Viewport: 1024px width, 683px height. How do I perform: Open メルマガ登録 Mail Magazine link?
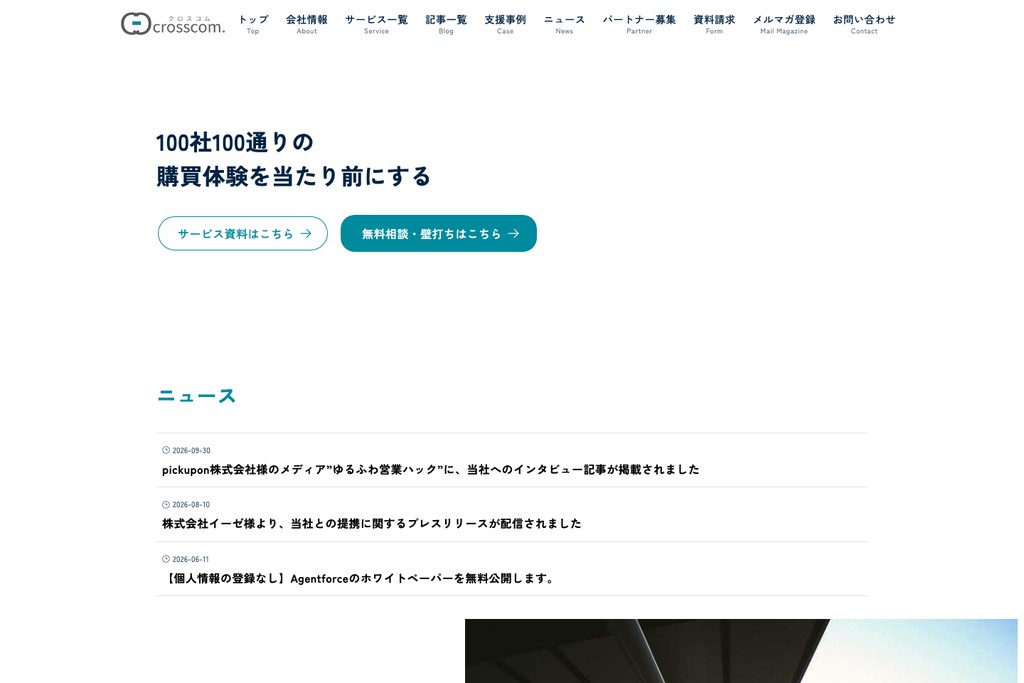point(784,24)
